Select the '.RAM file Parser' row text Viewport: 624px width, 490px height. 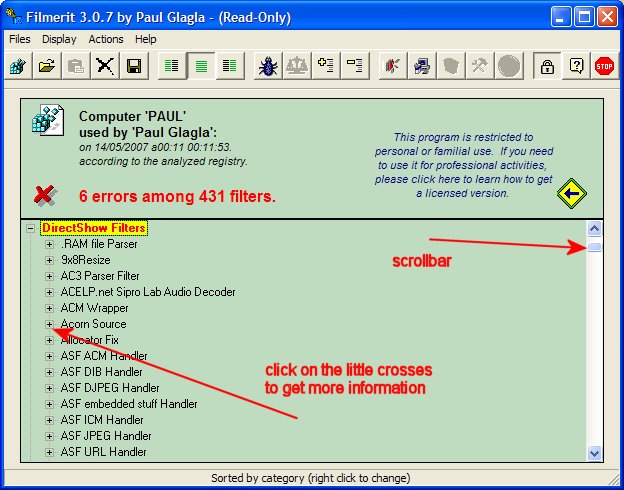point(99,244)
